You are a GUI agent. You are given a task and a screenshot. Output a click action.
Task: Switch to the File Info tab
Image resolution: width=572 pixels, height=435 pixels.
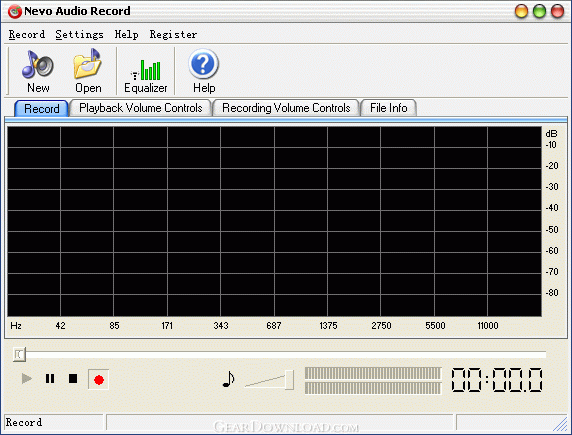click(x=389, y=108)
